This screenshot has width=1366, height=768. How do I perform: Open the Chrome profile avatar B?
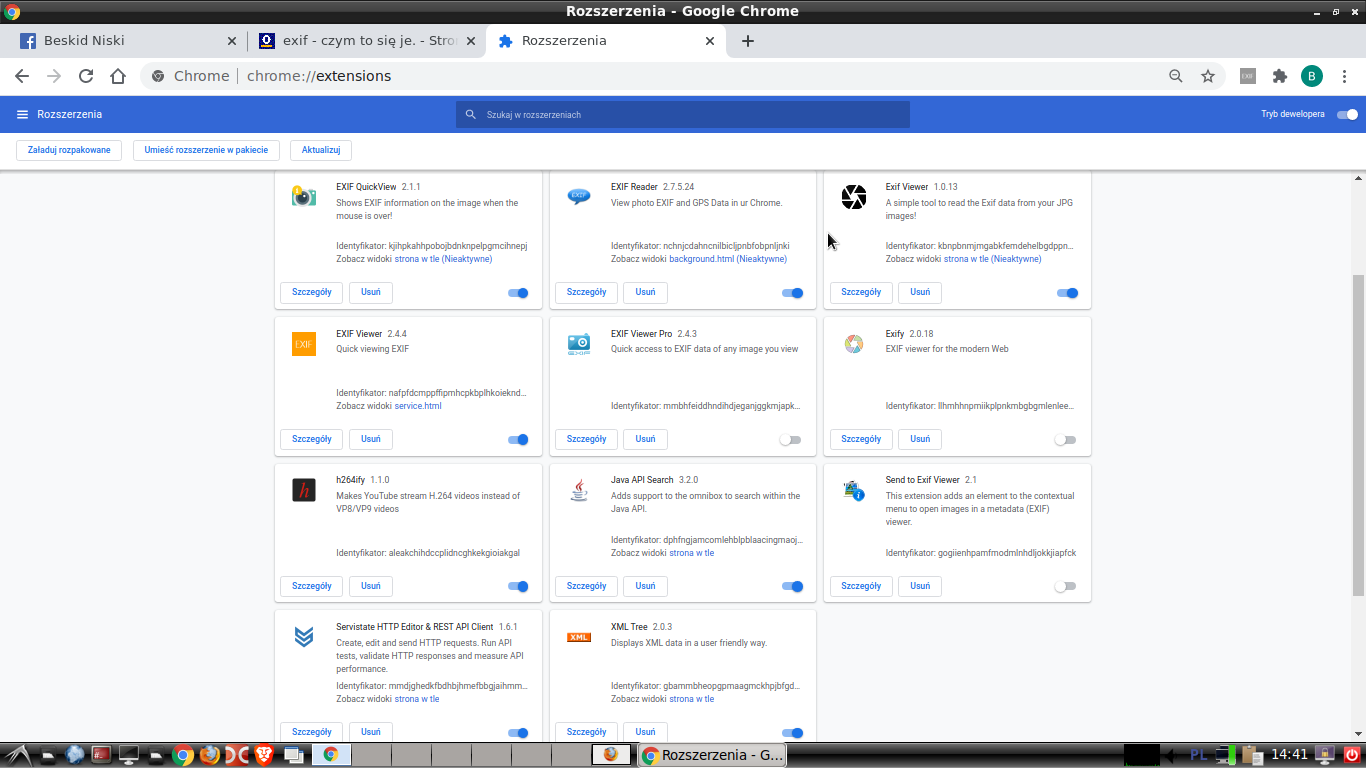point(1311,76)
